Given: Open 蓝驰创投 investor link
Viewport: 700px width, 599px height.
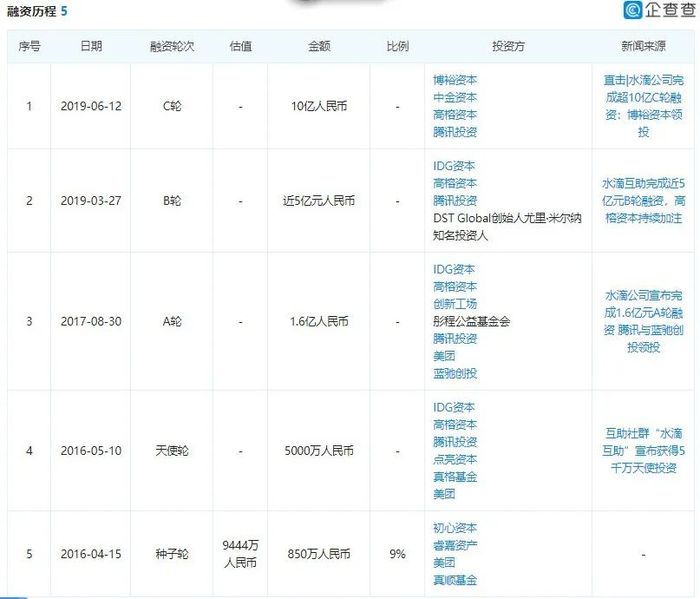Looking at the screenshot, I should click(x=455, y=374).
